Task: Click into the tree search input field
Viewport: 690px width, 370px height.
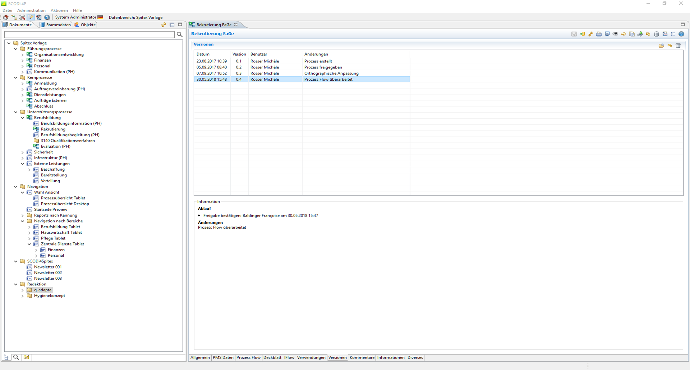Action: 89,34
